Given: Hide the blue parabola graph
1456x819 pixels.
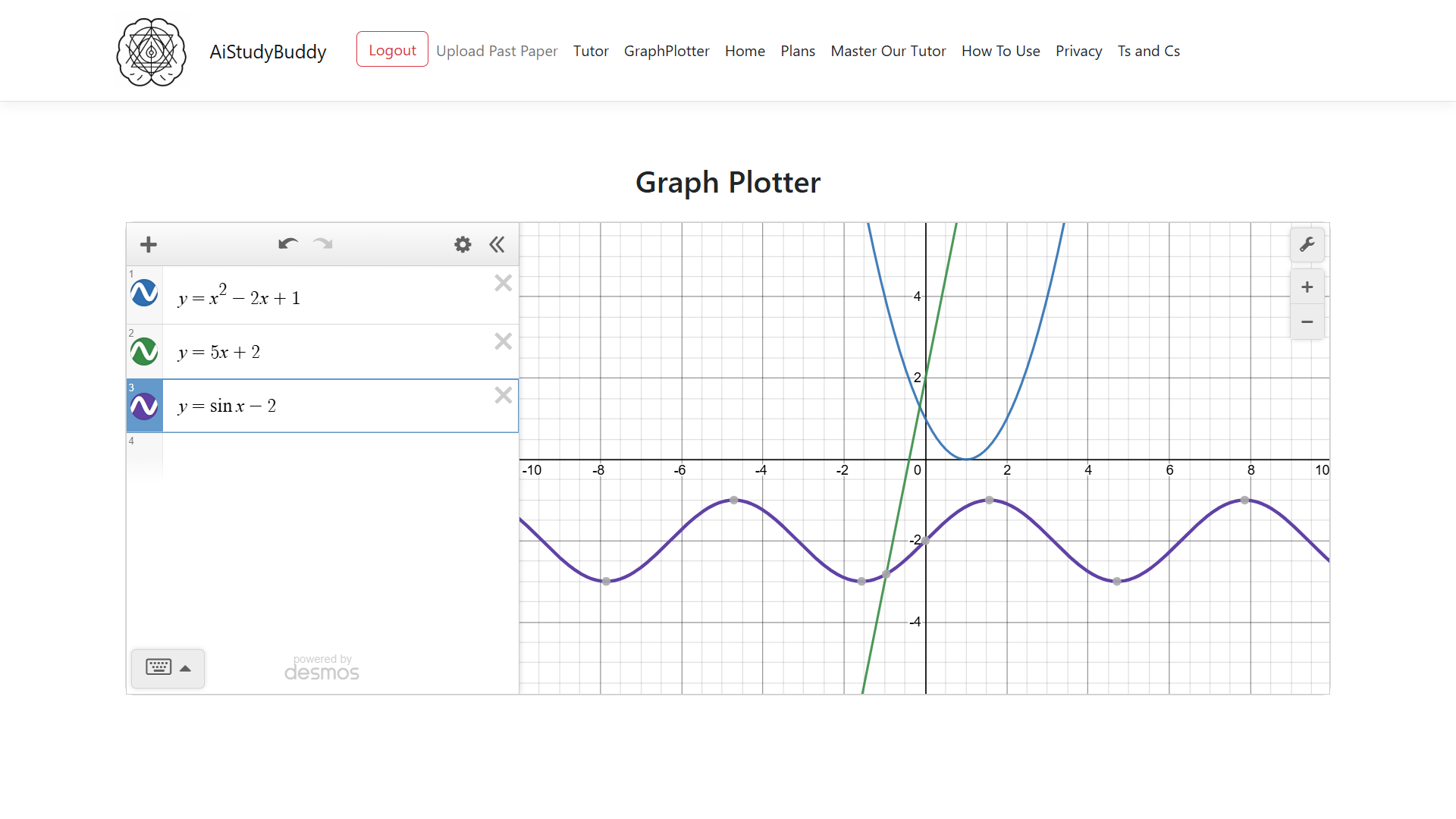Looking at the screenshot, I should coord(144,293).
